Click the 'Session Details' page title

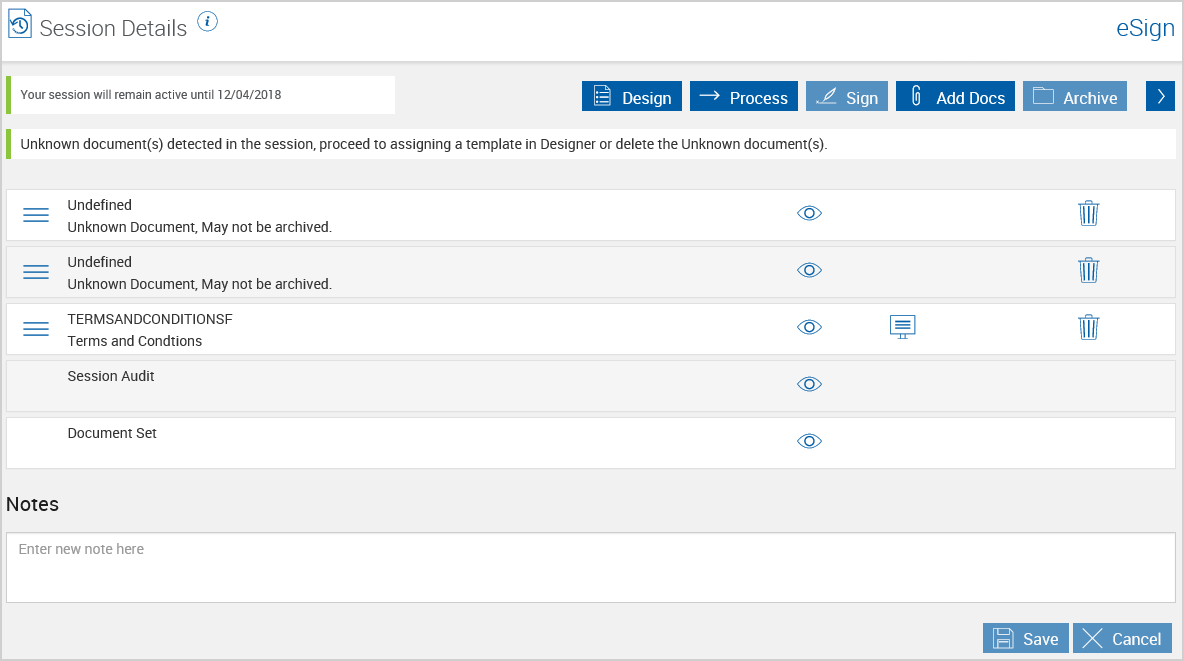click(113, 28)
